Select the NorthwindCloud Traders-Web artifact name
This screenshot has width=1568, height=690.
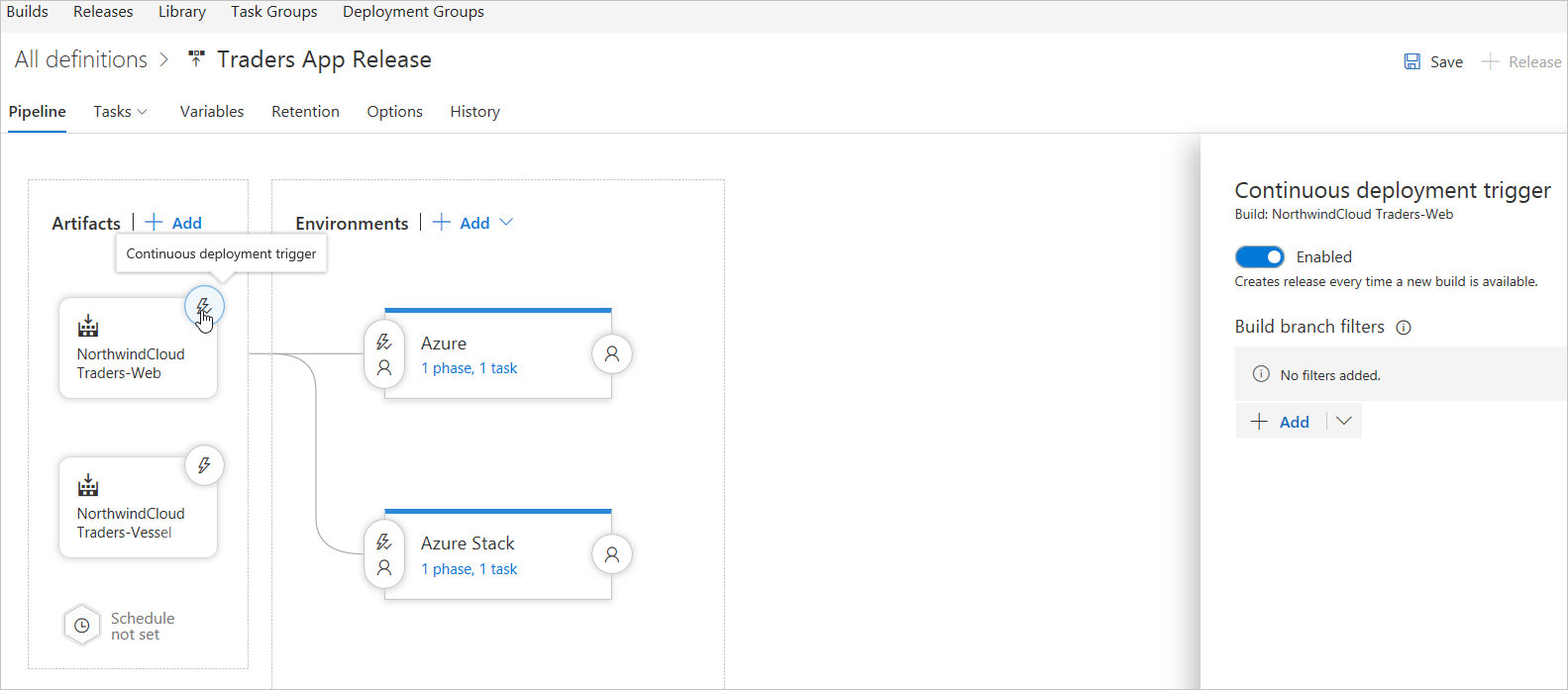131,363
